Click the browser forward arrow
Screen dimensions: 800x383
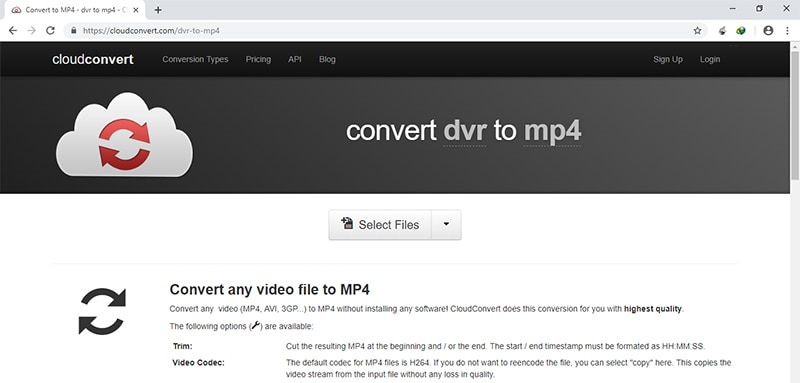coord(32,31)
